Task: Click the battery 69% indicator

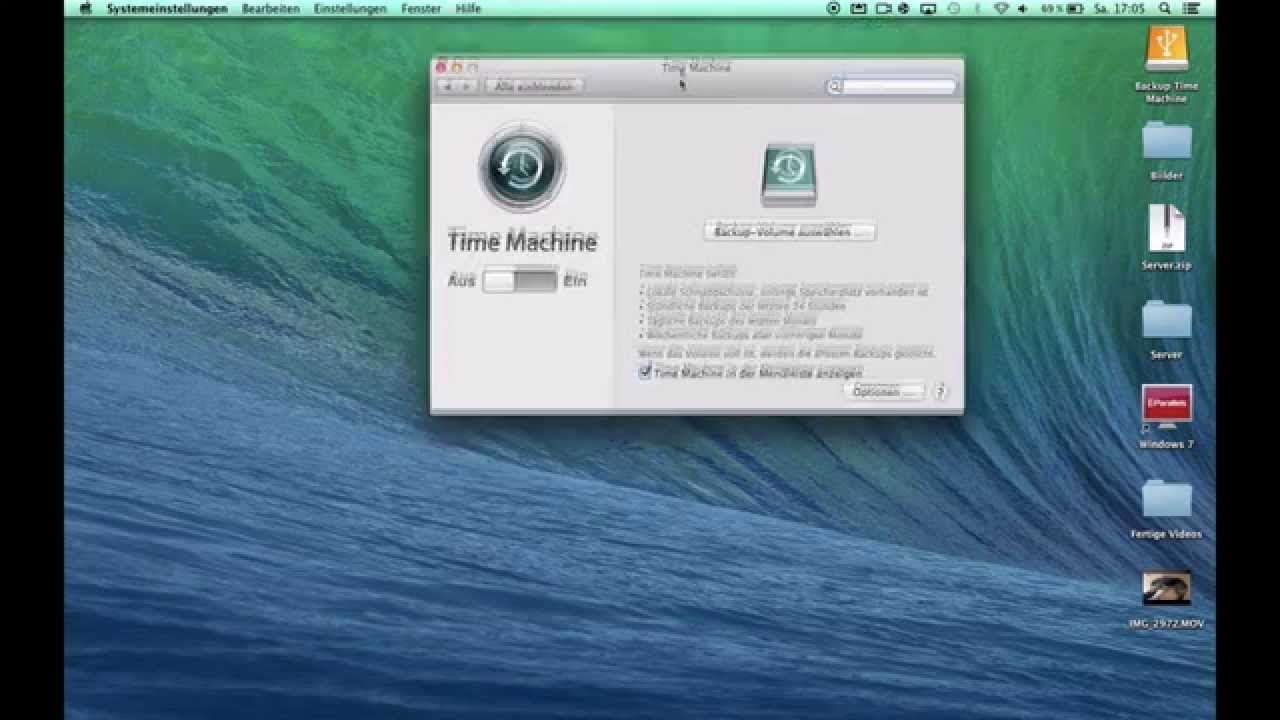Action: click(x=1061, y=8)
